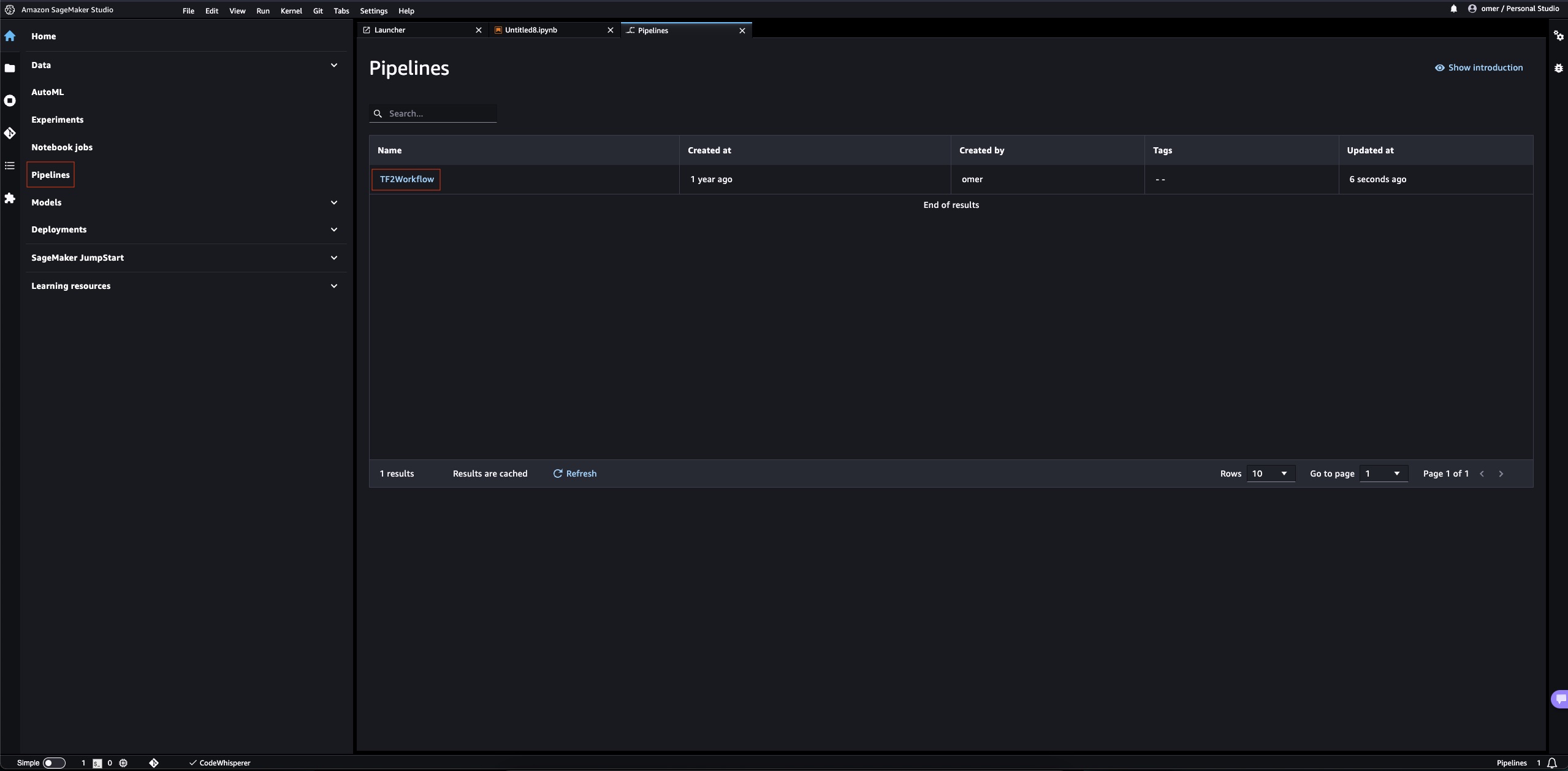Screen dimensions: 1568x771
Task: Open the Git menu
Action: click(318, 11)
